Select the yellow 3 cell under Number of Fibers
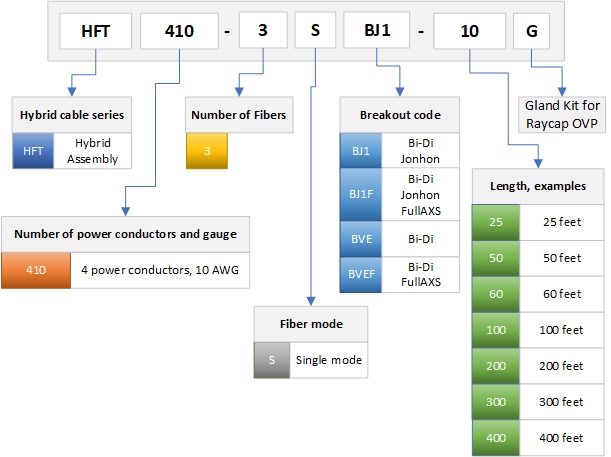This screenshot has width=611, height=457. pyautogui.click(x=205, y=151)
